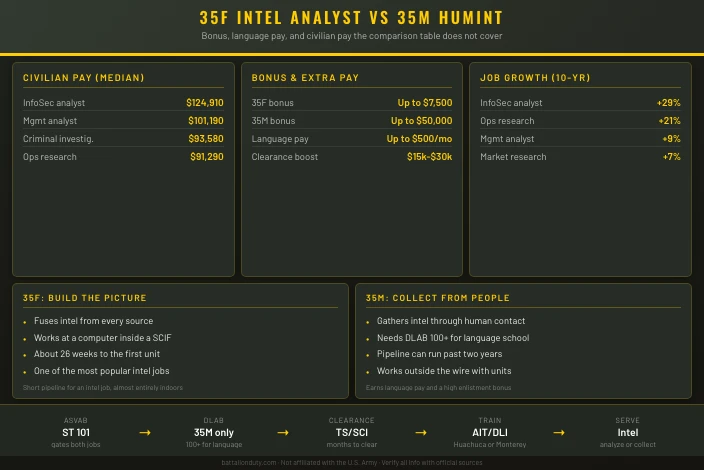Click the '35M: COLLECT FROM PEOPLE' heading
This screenshot has height=470, width=704.
438,298
